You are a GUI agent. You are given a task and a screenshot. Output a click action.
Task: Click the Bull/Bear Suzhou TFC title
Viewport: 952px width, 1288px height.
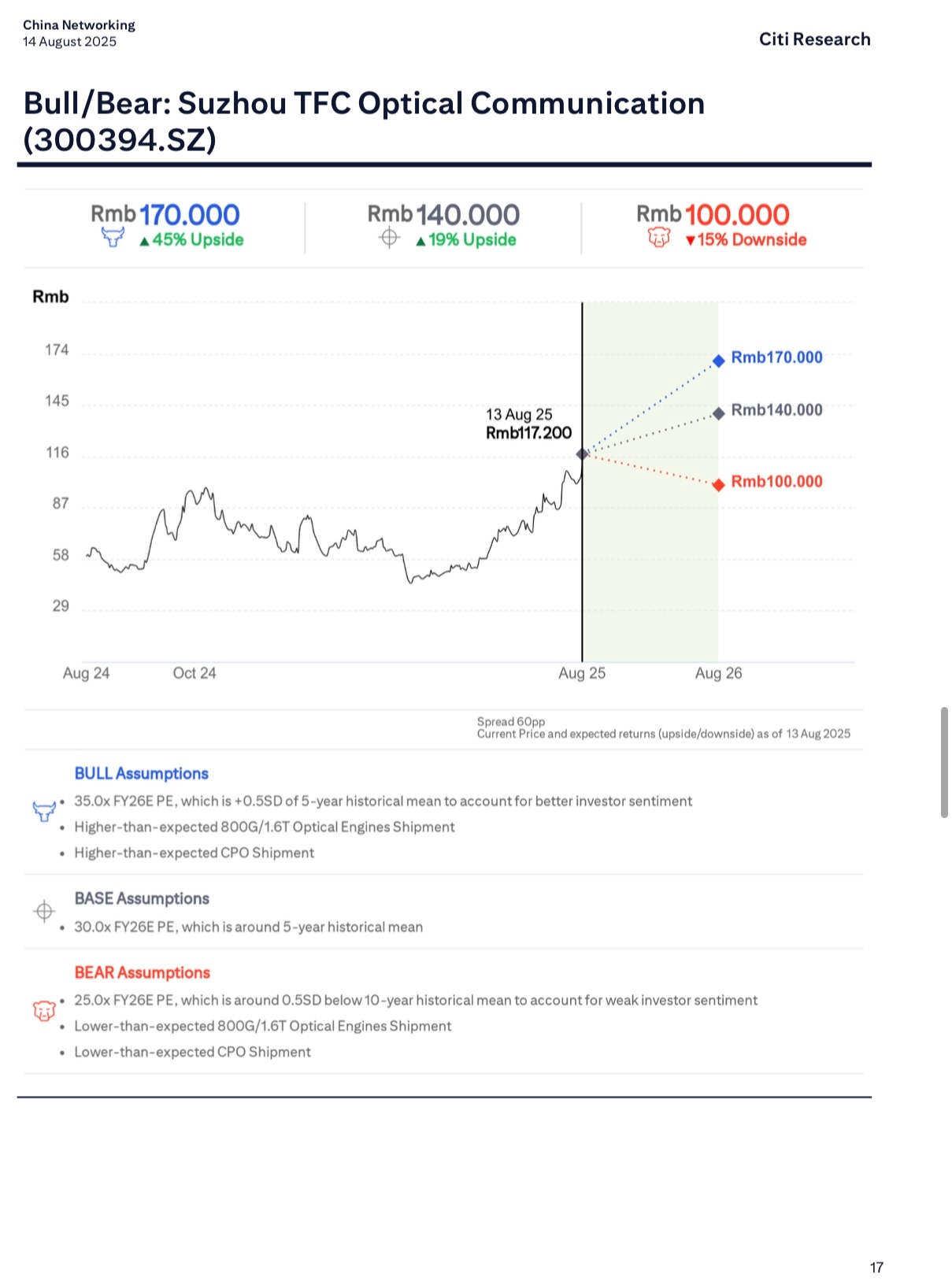click(364, 121)
